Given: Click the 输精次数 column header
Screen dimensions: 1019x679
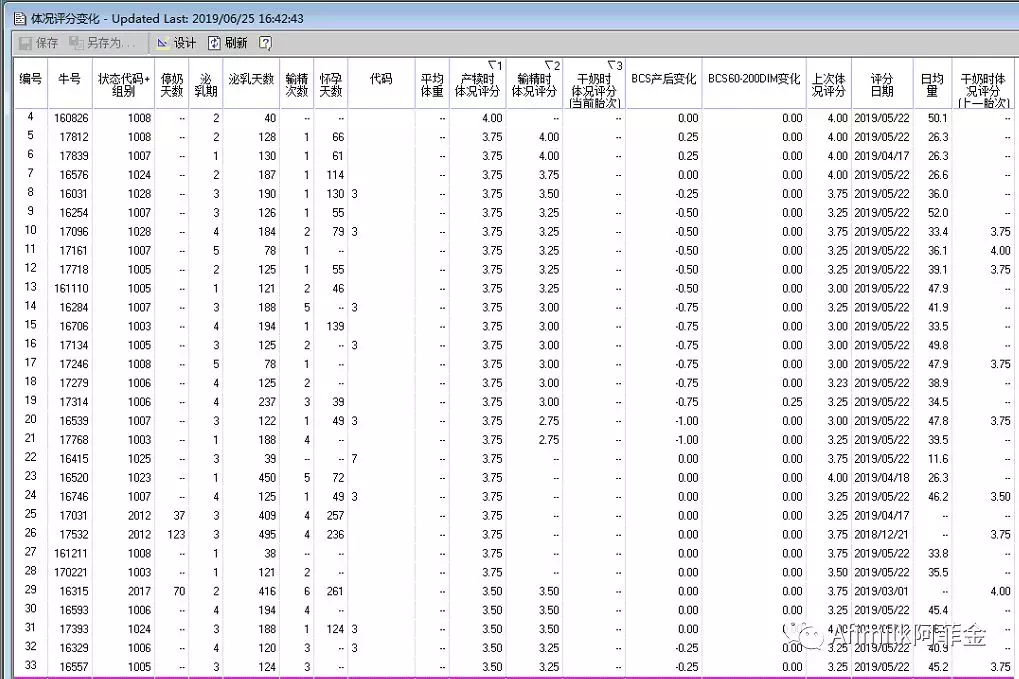Looking at the screenshot, I should pos(296,84).
